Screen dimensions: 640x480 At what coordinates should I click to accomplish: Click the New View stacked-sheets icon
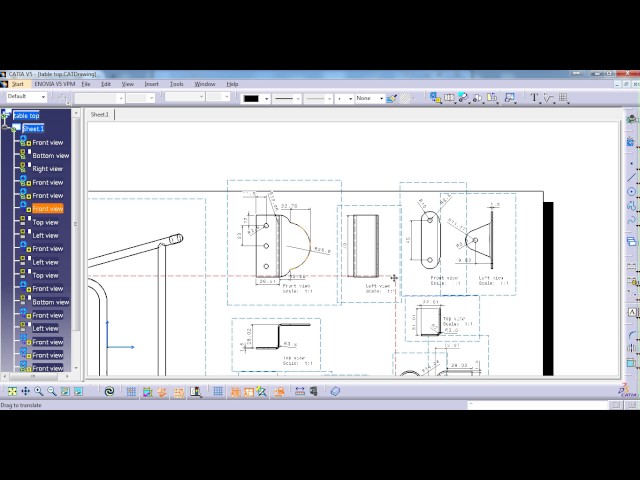[631, 241]
